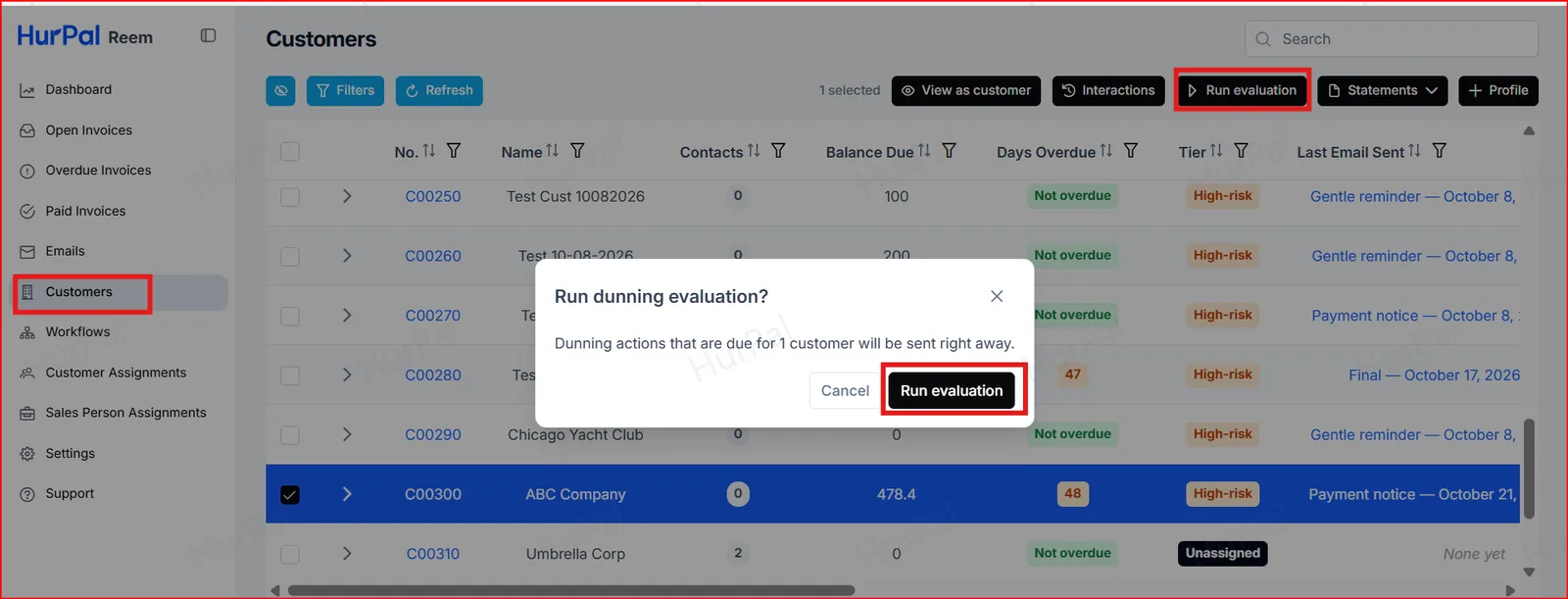The height and width of the screenshot is (599, 1568).
Task: Sort by Days Overdue column
Action: click(x=1106, y=151)
